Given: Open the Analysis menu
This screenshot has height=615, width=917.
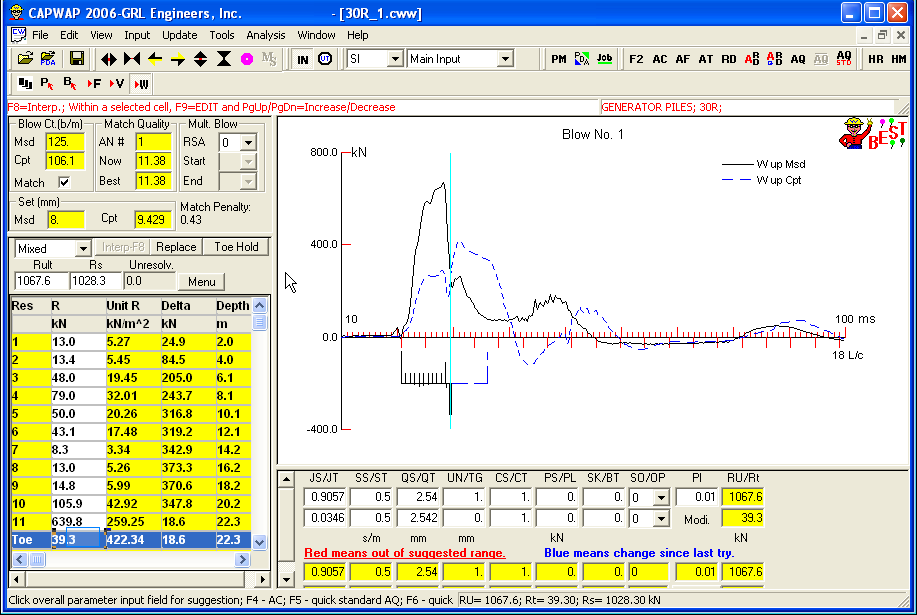Looking at the screenshot, I should pos(266,35).
